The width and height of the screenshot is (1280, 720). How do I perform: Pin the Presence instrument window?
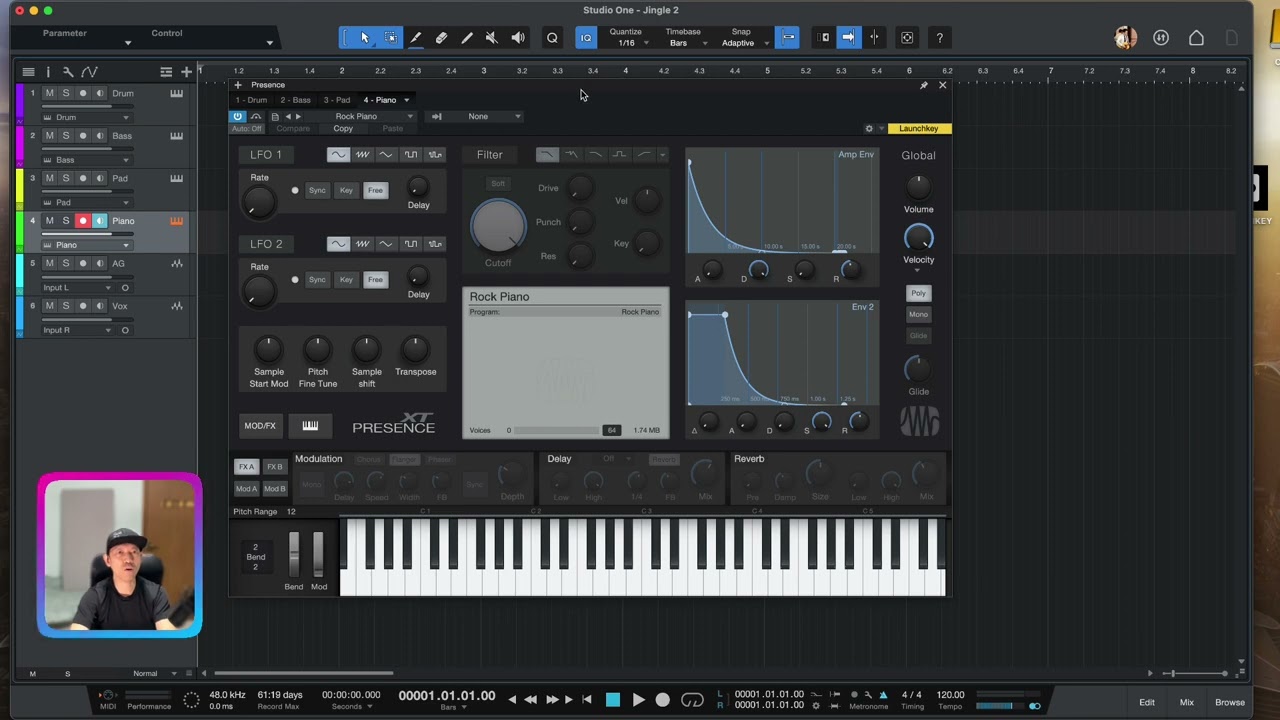click(924, 85)
